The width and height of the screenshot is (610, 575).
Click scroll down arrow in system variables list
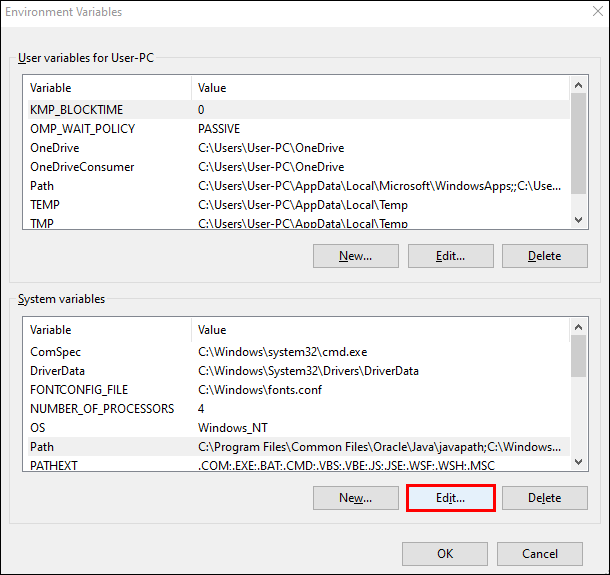point(578,462)
